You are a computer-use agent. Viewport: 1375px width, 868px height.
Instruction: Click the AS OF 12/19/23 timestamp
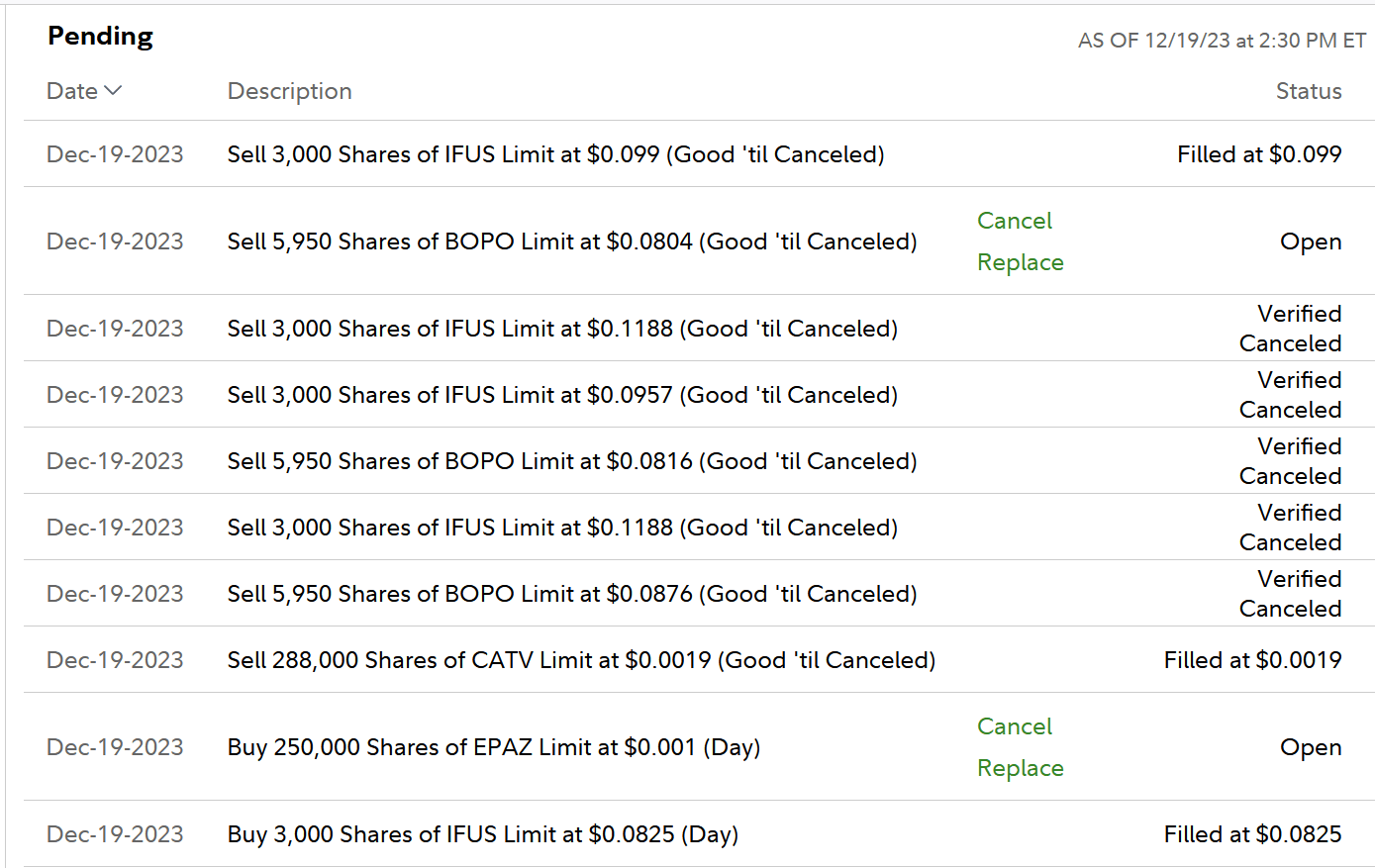coord(1222,41)
